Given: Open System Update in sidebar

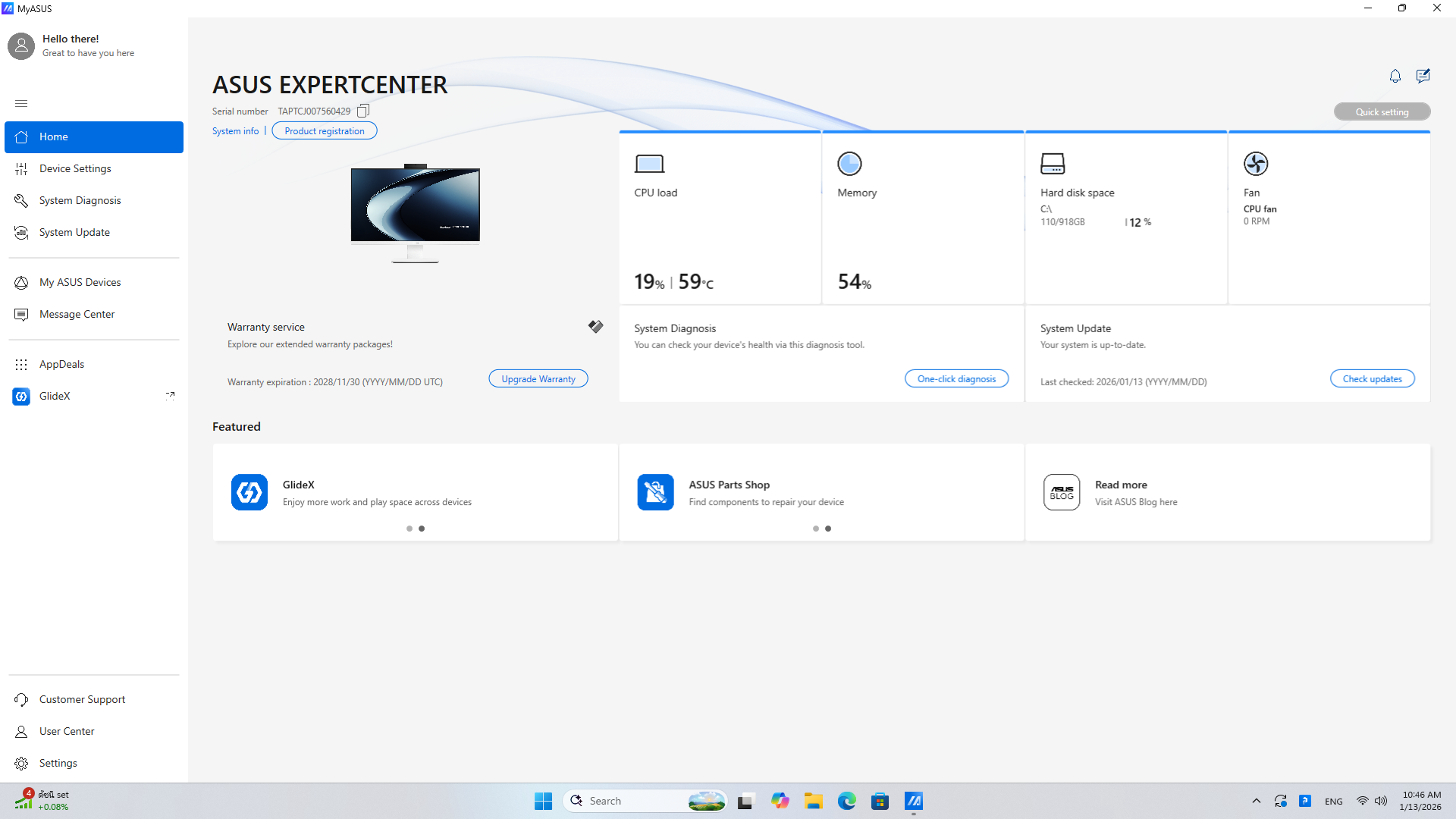Looking at the screenshot, I should click(74, 232).
